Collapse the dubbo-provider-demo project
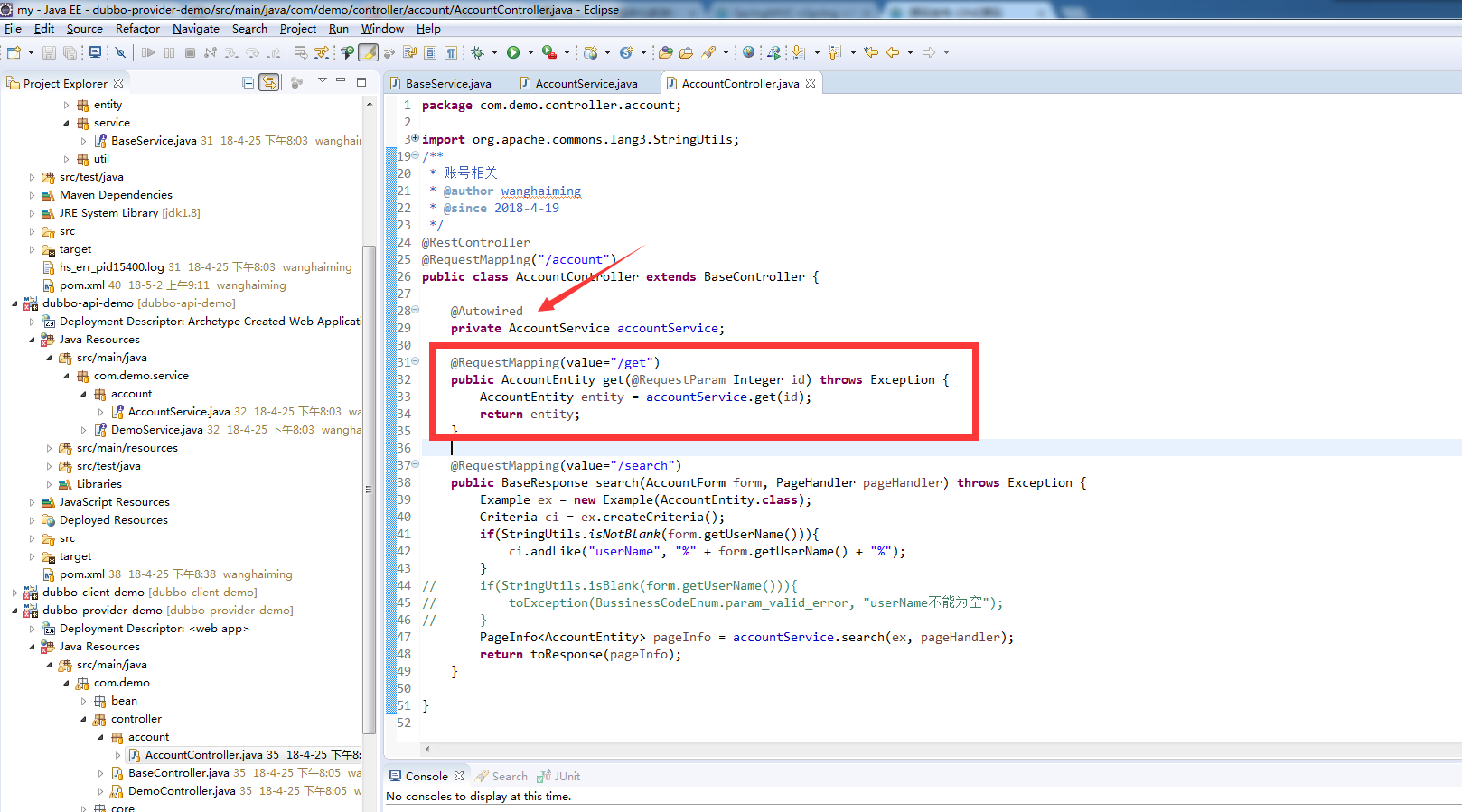Screen dimensions: 1462x812 click(14, 611)
